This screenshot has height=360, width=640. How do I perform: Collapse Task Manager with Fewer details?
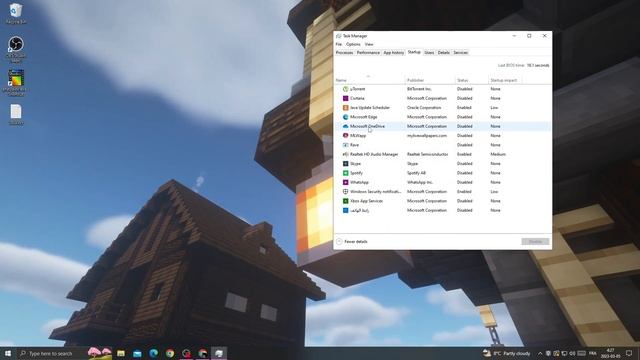352,242
